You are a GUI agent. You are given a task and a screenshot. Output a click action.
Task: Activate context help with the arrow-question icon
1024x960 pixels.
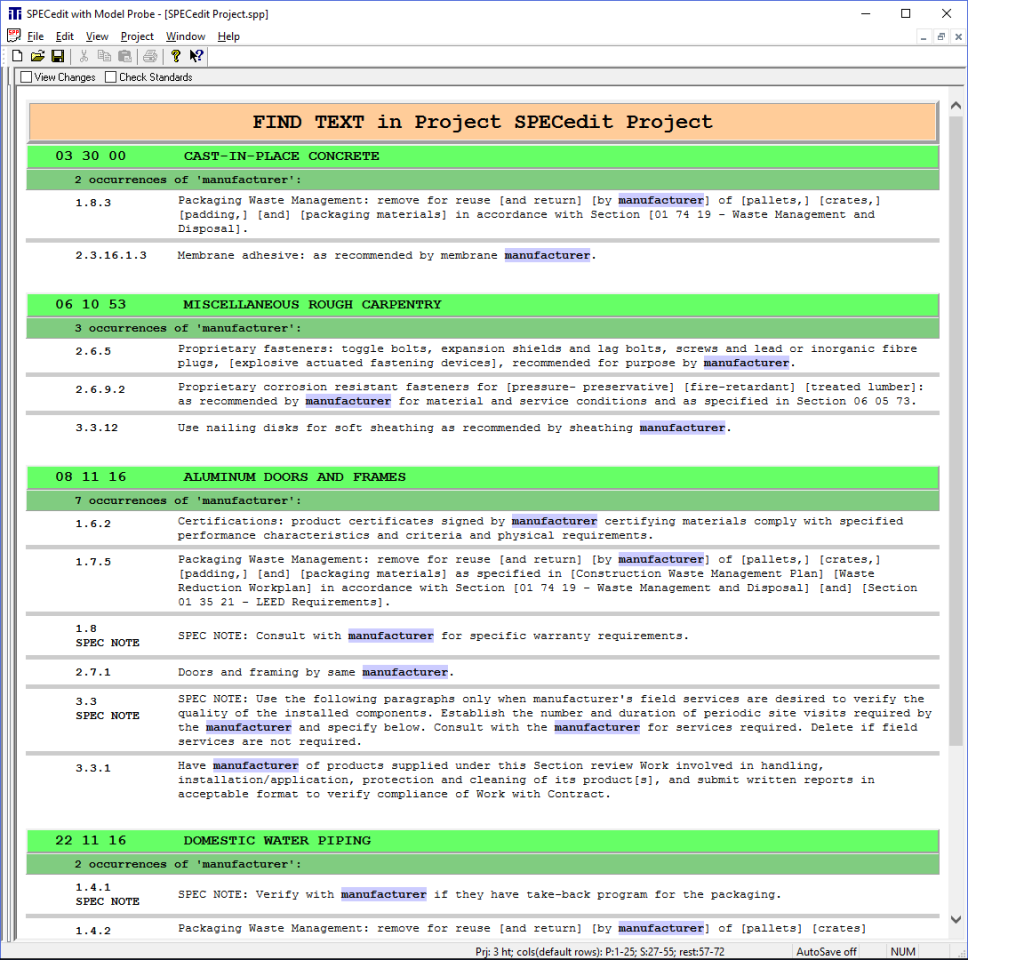pos(195,56)
